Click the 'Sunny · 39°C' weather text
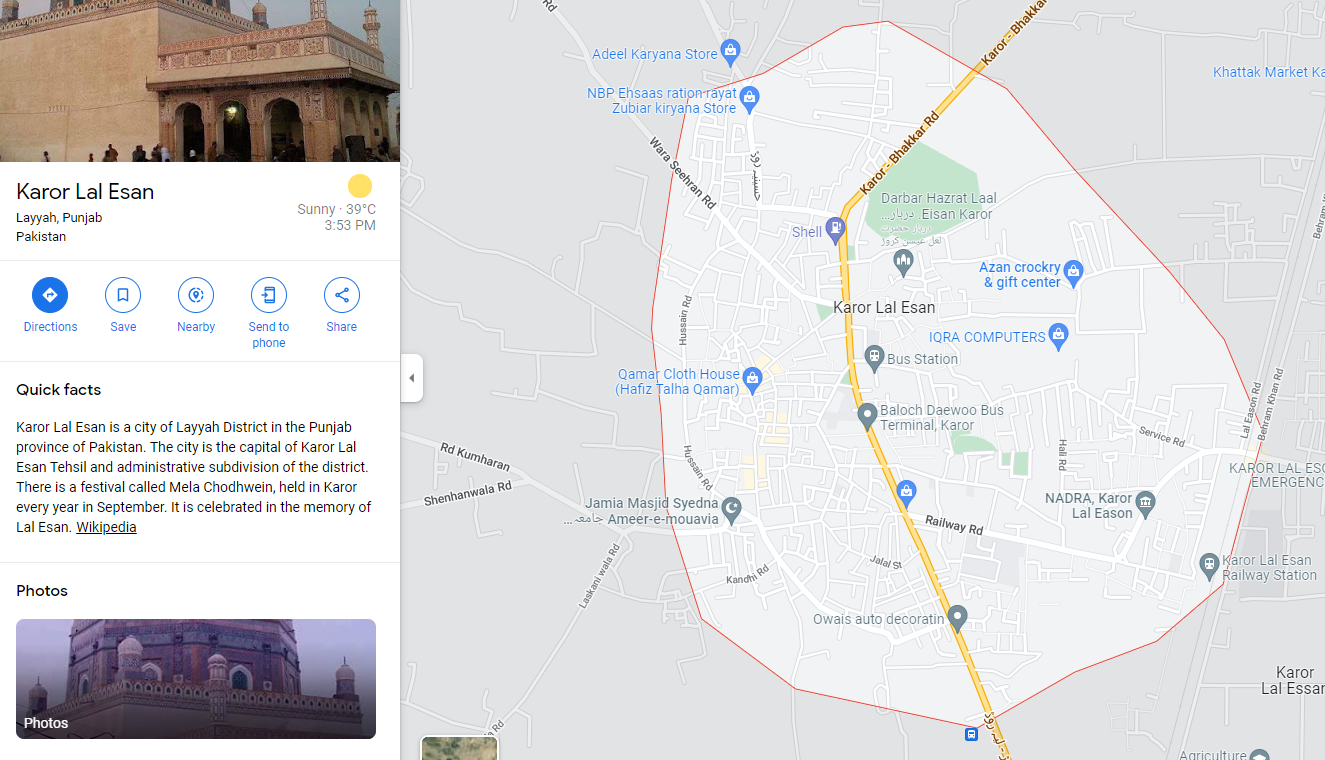 click(337, 209)
